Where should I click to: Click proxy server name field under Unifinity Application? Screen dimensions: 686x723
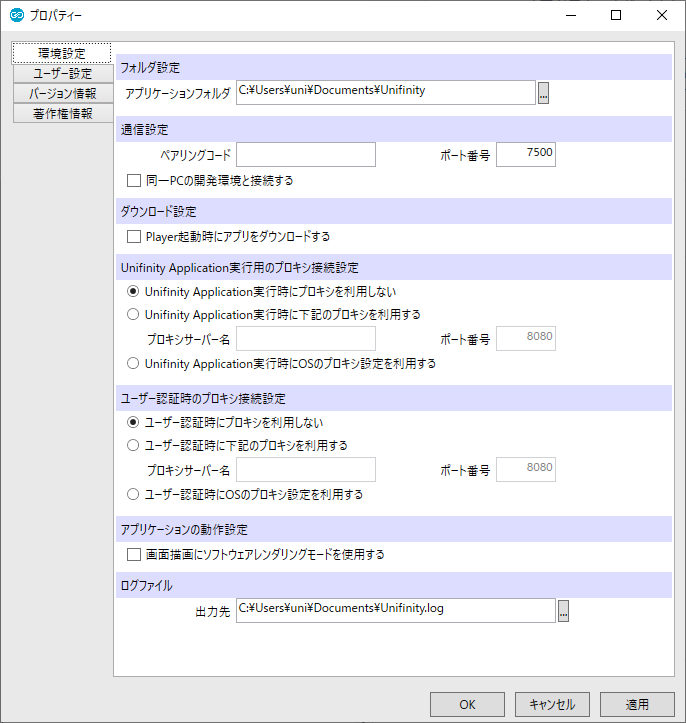[306, 338]
